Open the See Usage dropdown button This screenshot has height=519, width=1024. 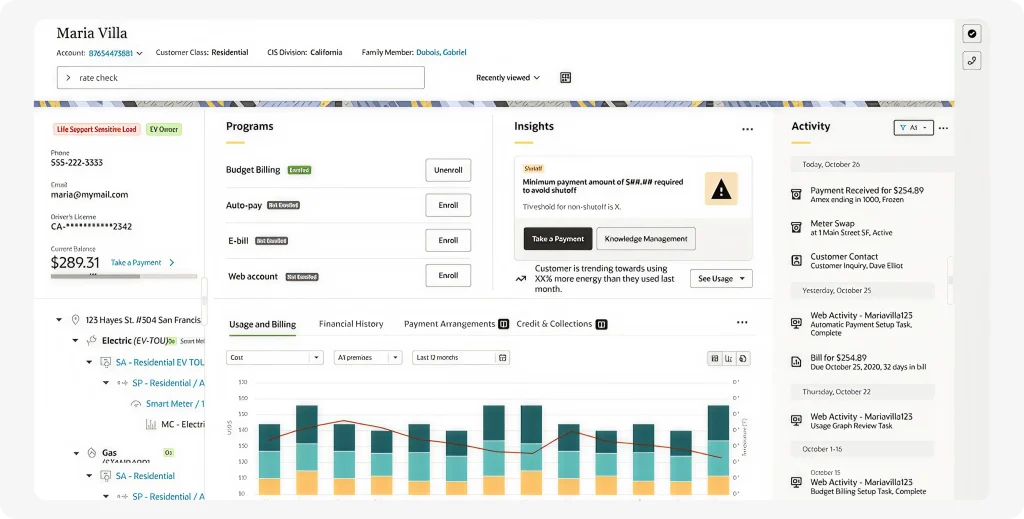click(x=721, y=279)
